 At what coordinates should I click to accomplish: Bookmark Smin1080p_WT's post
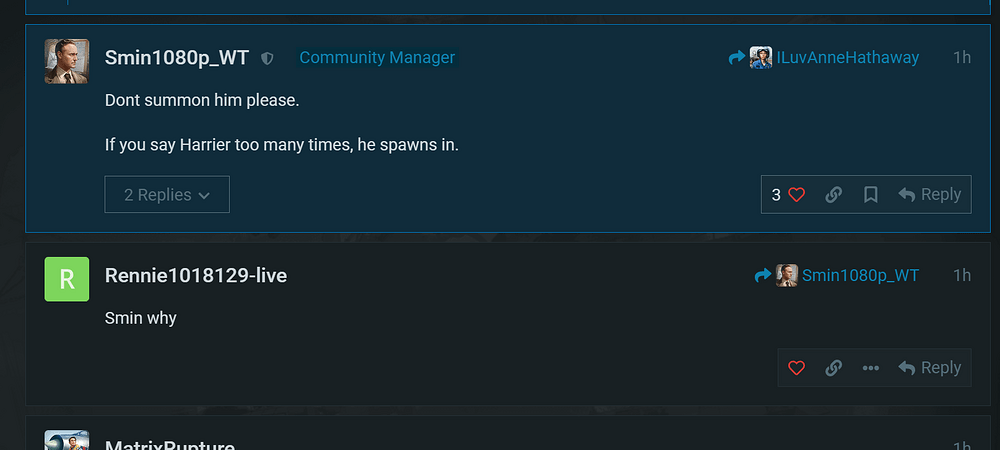point(871,195)
